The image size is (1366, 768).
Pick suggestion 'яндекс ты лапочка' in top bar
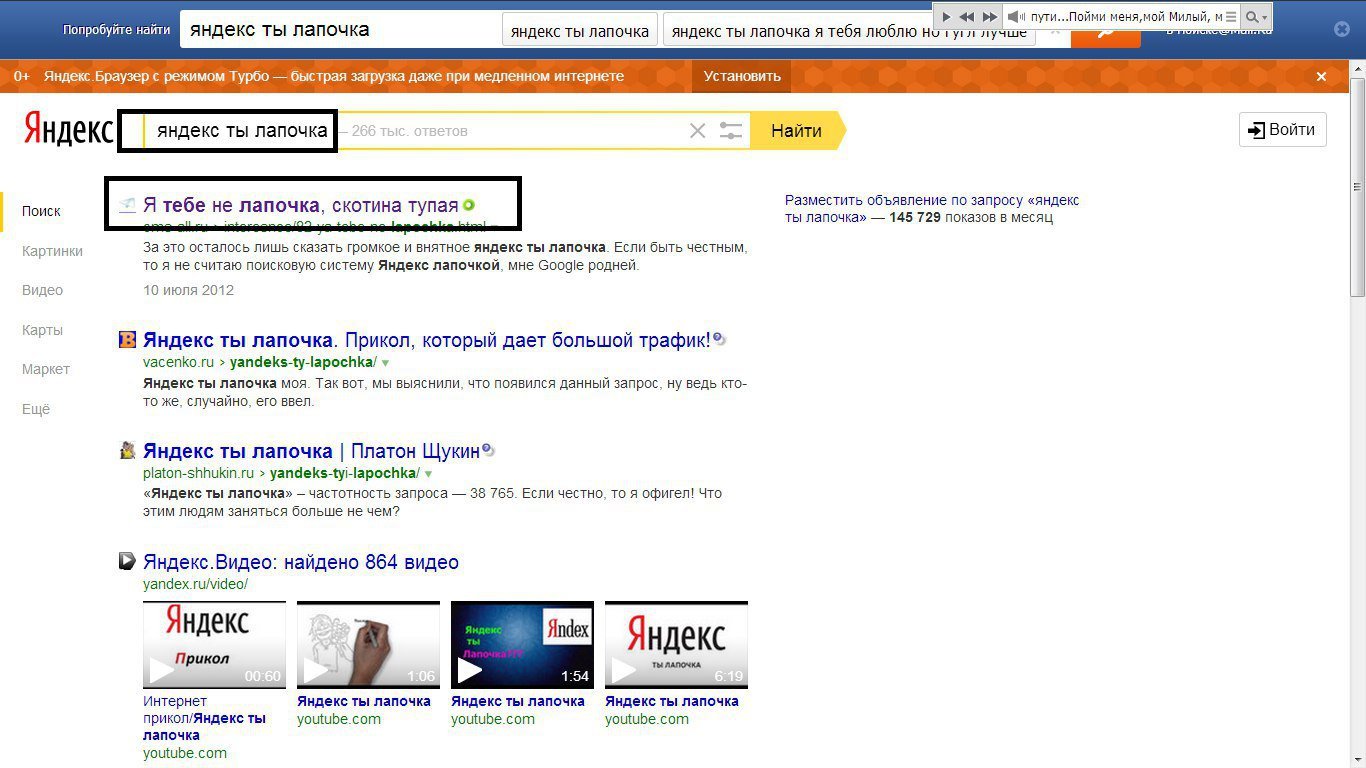(580, 31)
